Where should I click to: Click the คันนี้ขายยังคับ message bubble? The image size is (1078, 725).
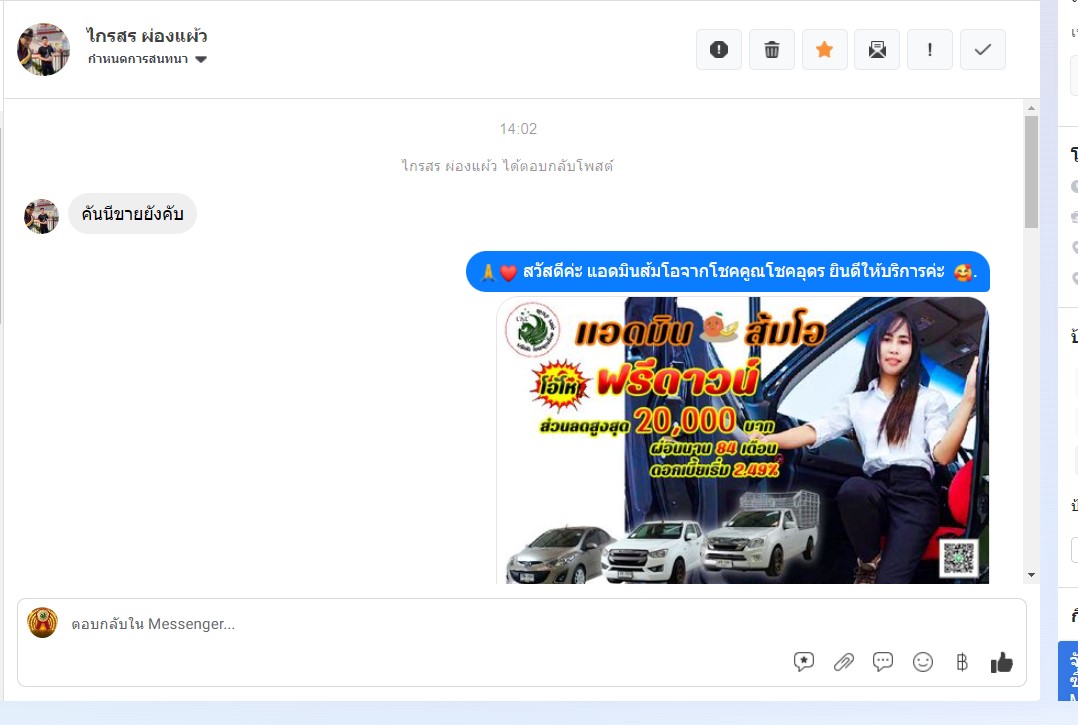[132, 214]
